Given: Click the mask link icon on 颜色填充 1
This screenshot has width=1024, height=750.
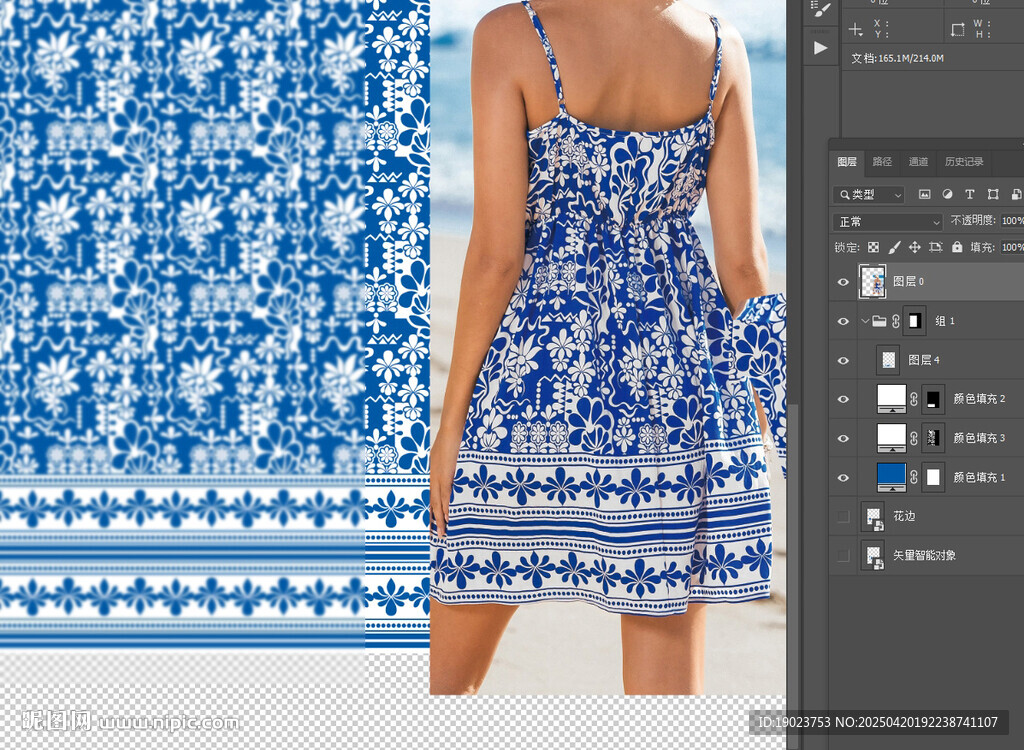Looking at the screenshot, I should [x=914, y=478].
